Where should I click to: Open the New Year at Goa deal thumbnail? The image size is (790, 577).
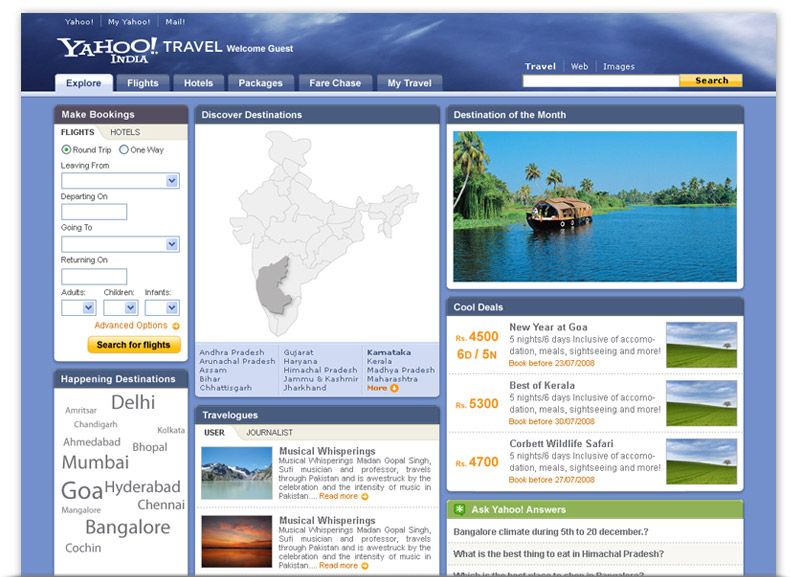[701, 345]
